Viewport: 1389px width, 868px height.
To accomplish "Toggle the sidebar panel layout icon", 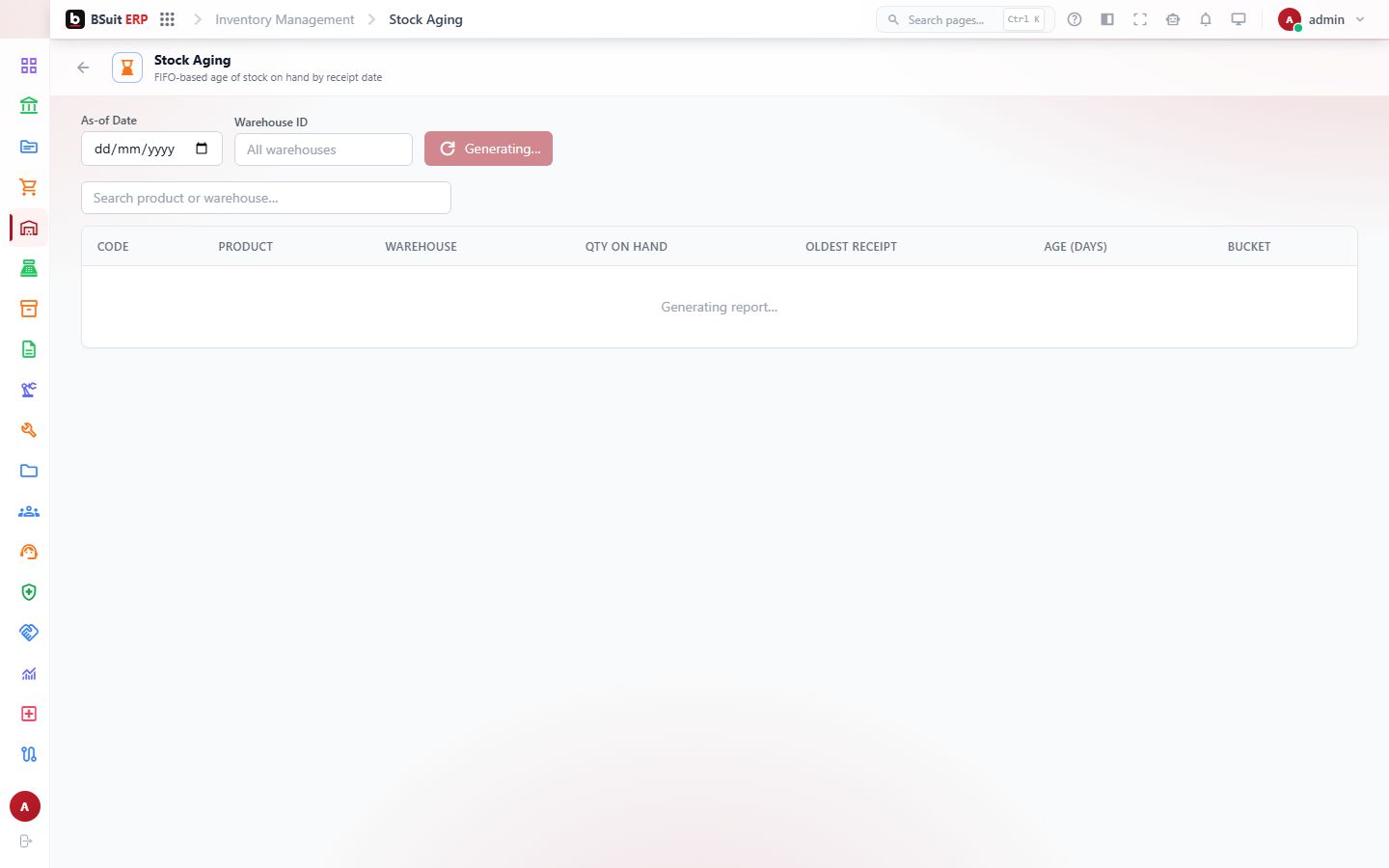I will click(x=1107, y=19).
